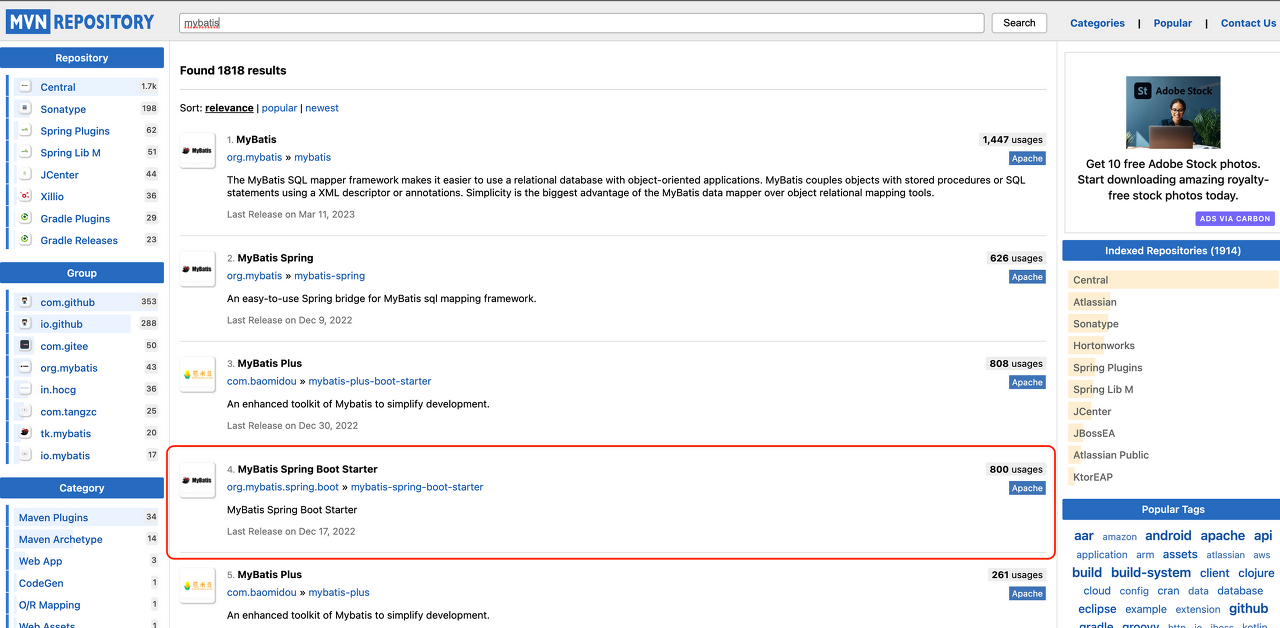The height and width of the screenshot is (628, 1280).
Task: Open Contact Us in top navigation
Action: (1248, 23)
